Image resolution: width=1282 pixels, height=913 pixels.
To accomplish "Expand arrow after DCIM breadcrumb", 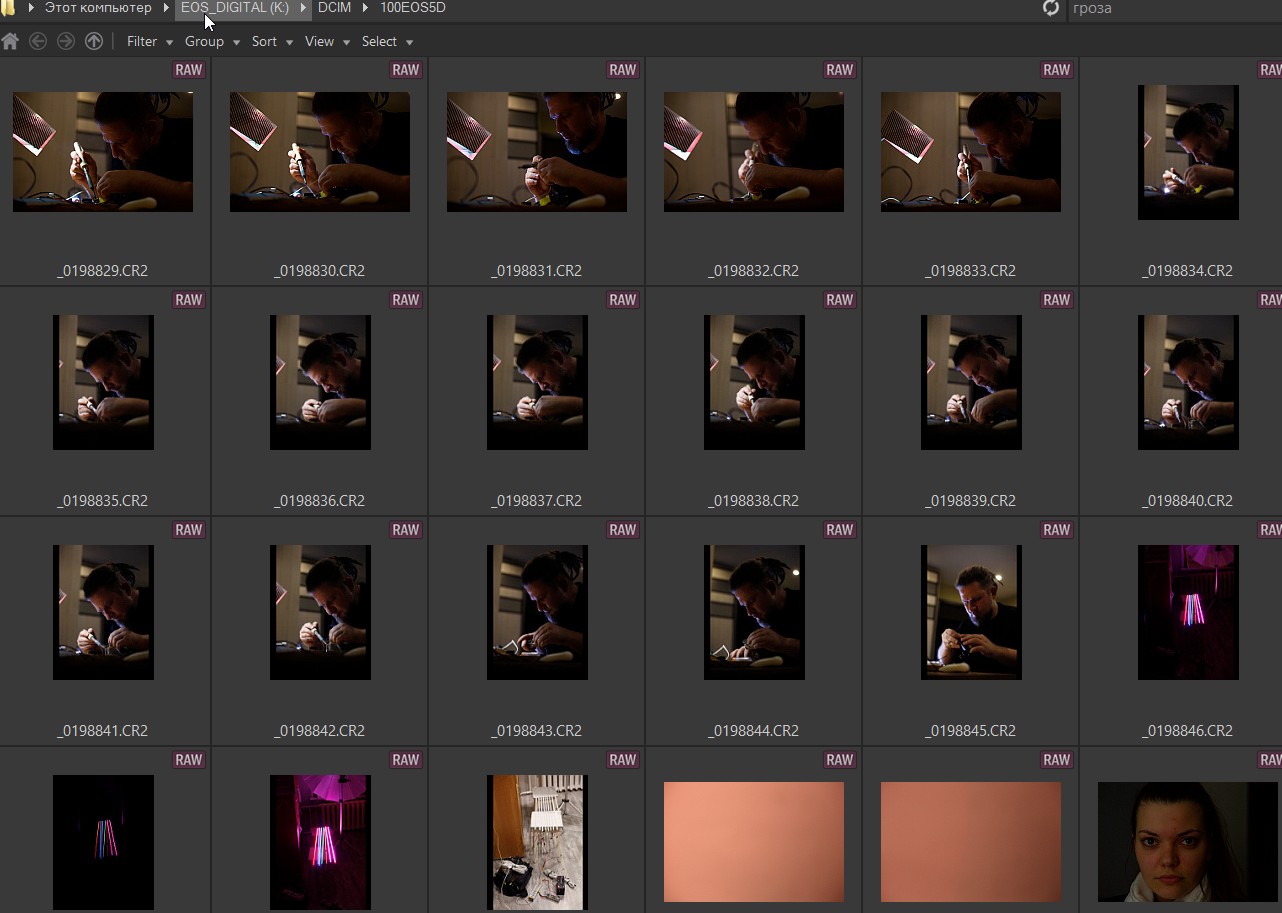I will click(x=366, y=8).
